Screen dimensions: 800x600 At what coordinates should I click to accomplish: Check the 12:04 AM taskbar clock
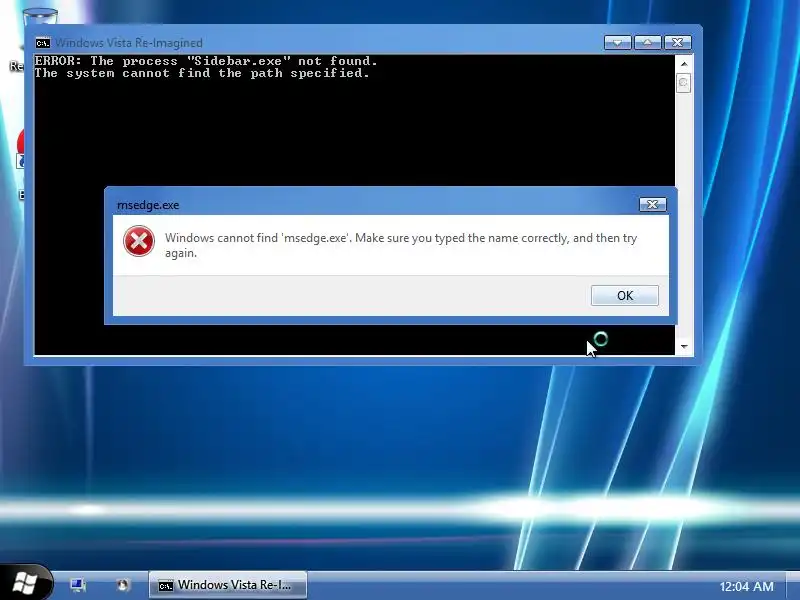[x=746, y=587]
